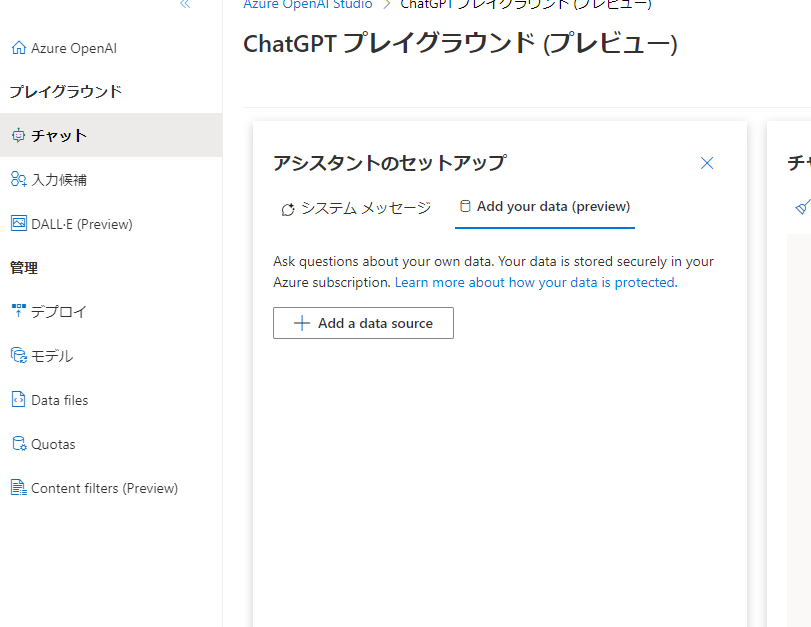Click the DALL·E image icon

(x=19, y=223)
